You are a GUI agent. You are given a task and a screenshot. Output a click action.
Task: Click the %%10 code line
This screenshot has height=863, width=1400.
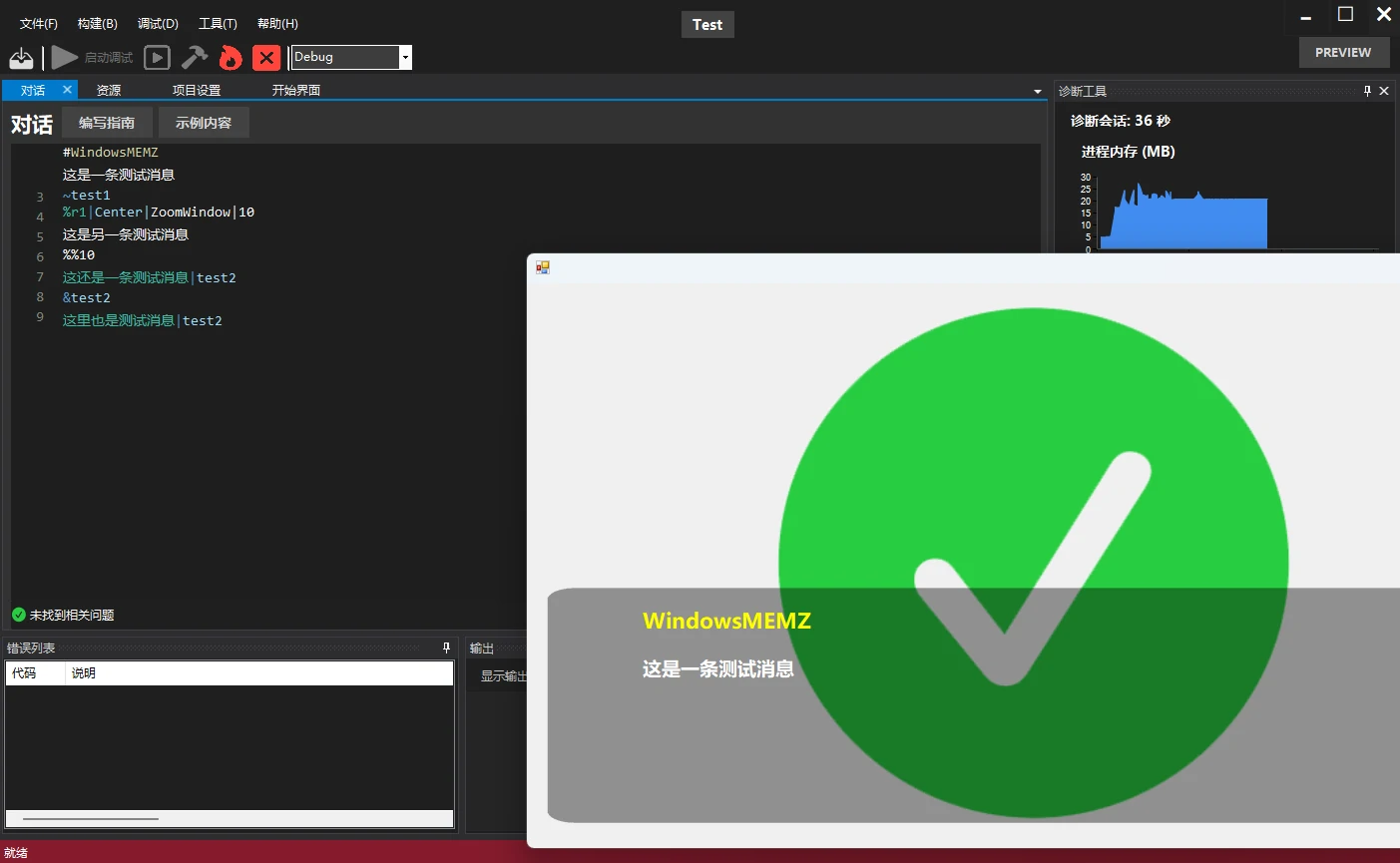click(79, 255)
